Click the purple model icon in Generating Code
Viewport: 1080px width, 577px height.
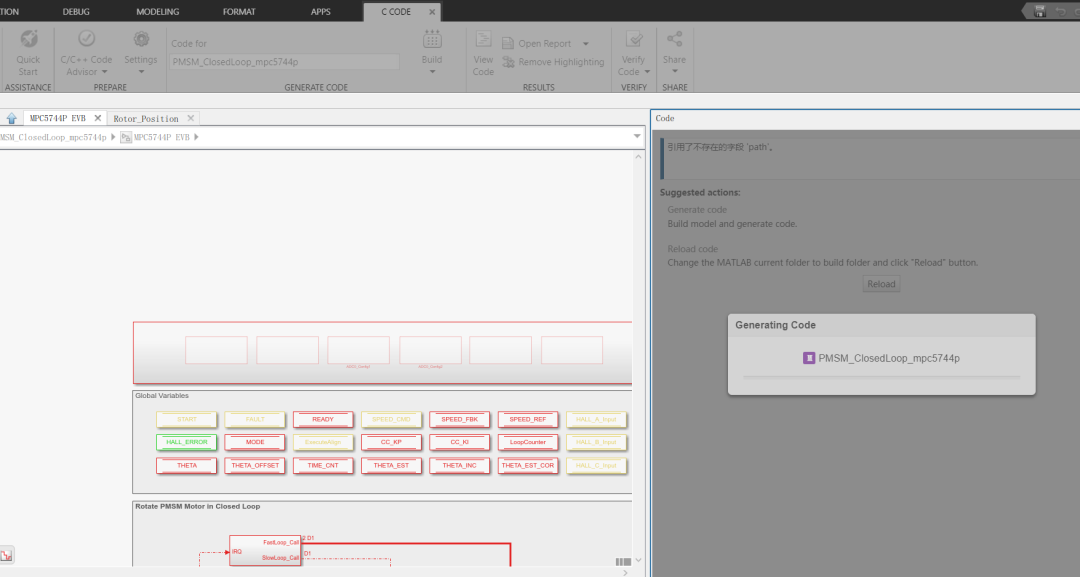(x=809, y=358)
